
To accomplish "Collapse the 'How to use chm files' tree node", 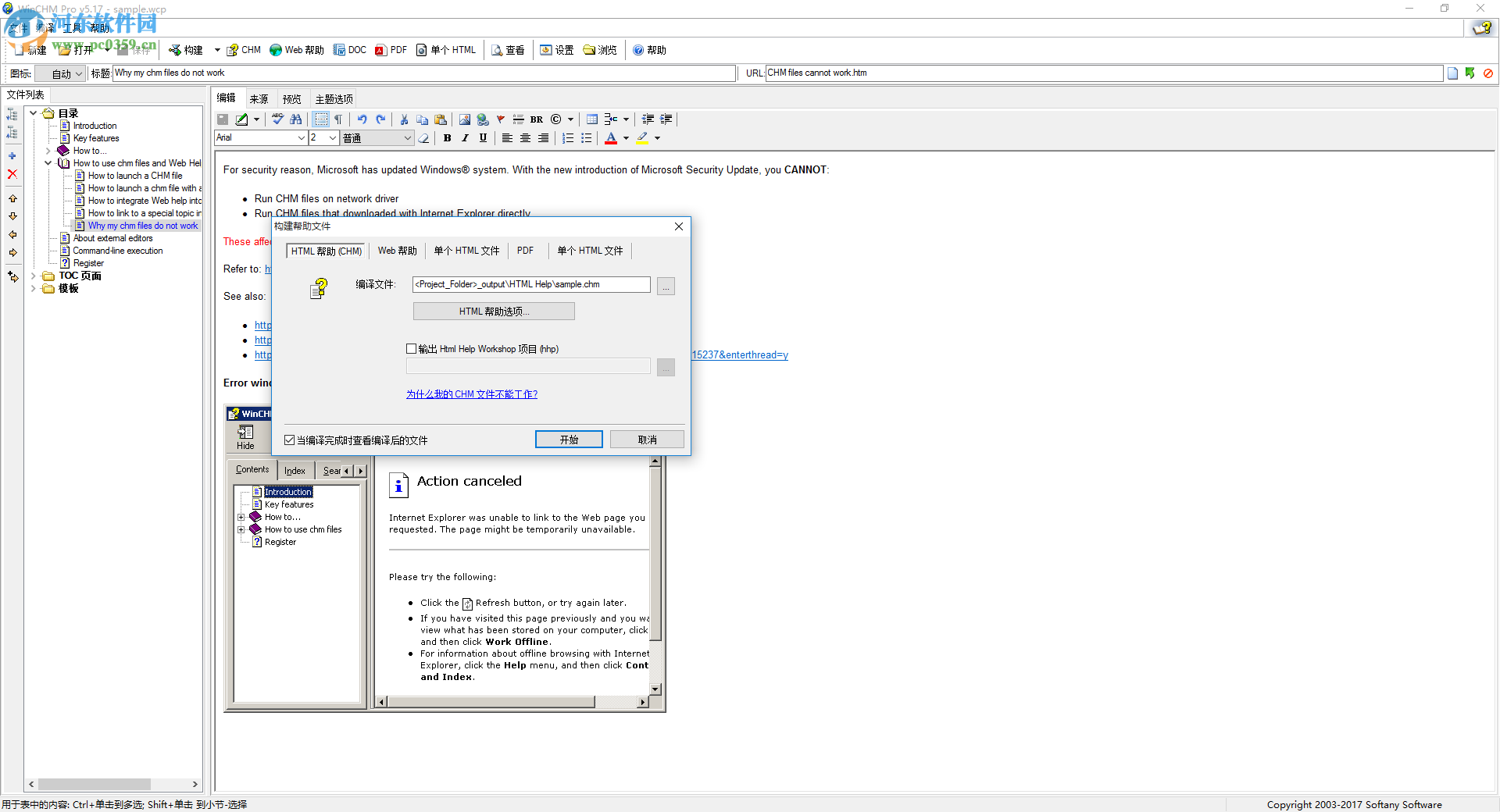I will pyautogui.click(x=48, y=162).
